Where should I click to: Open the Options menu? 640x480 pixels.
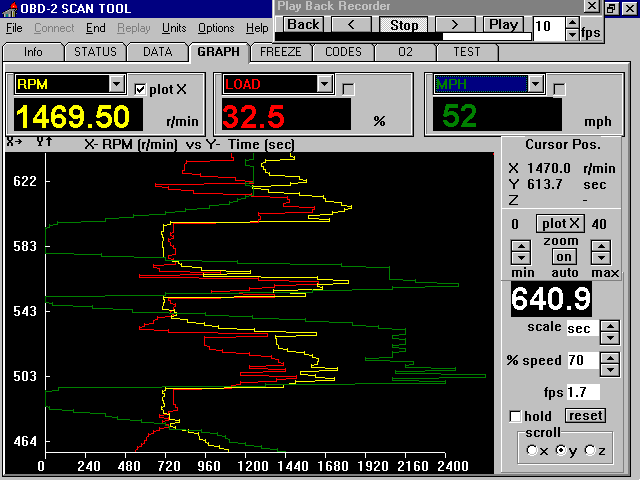pos(216,28)
